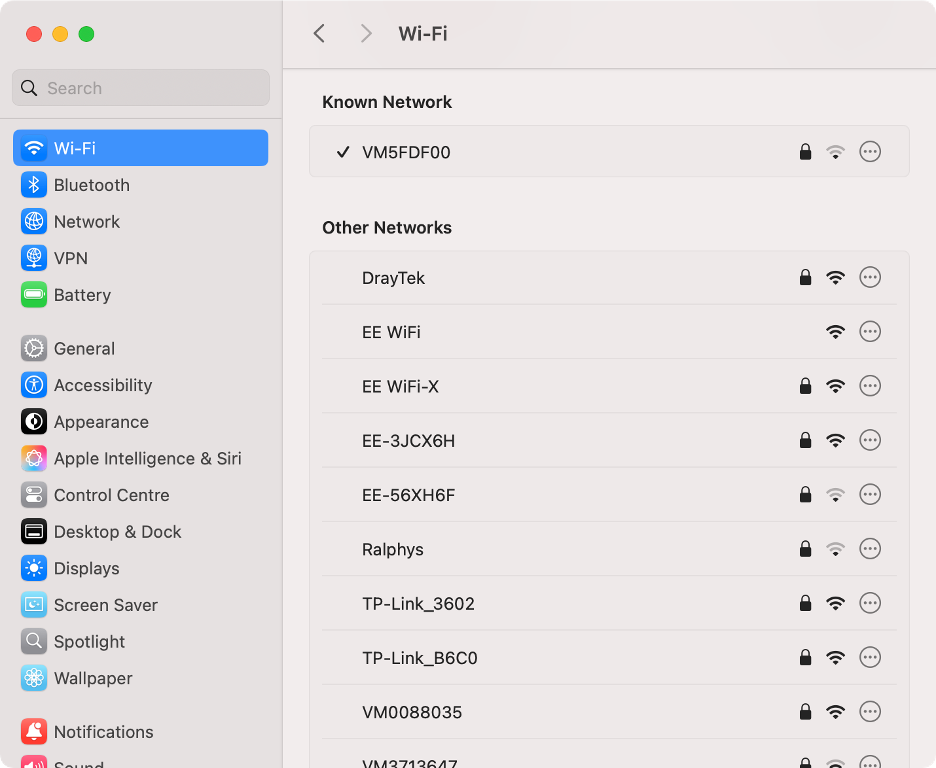Click the lock icon beside EE WiFi-X
The height and width of the screenshot is (768, 936).
(805, 385)
